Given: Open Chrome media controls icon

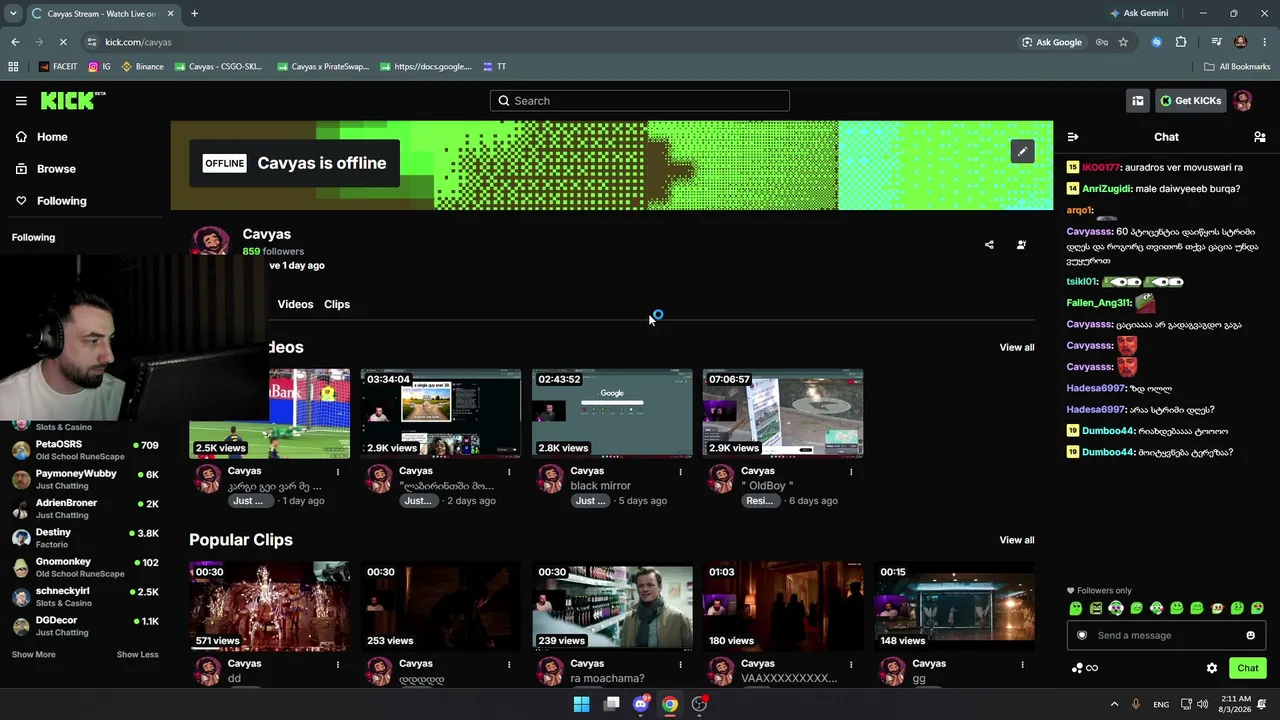Looking at the screenshot, I should pos(1216,42).
